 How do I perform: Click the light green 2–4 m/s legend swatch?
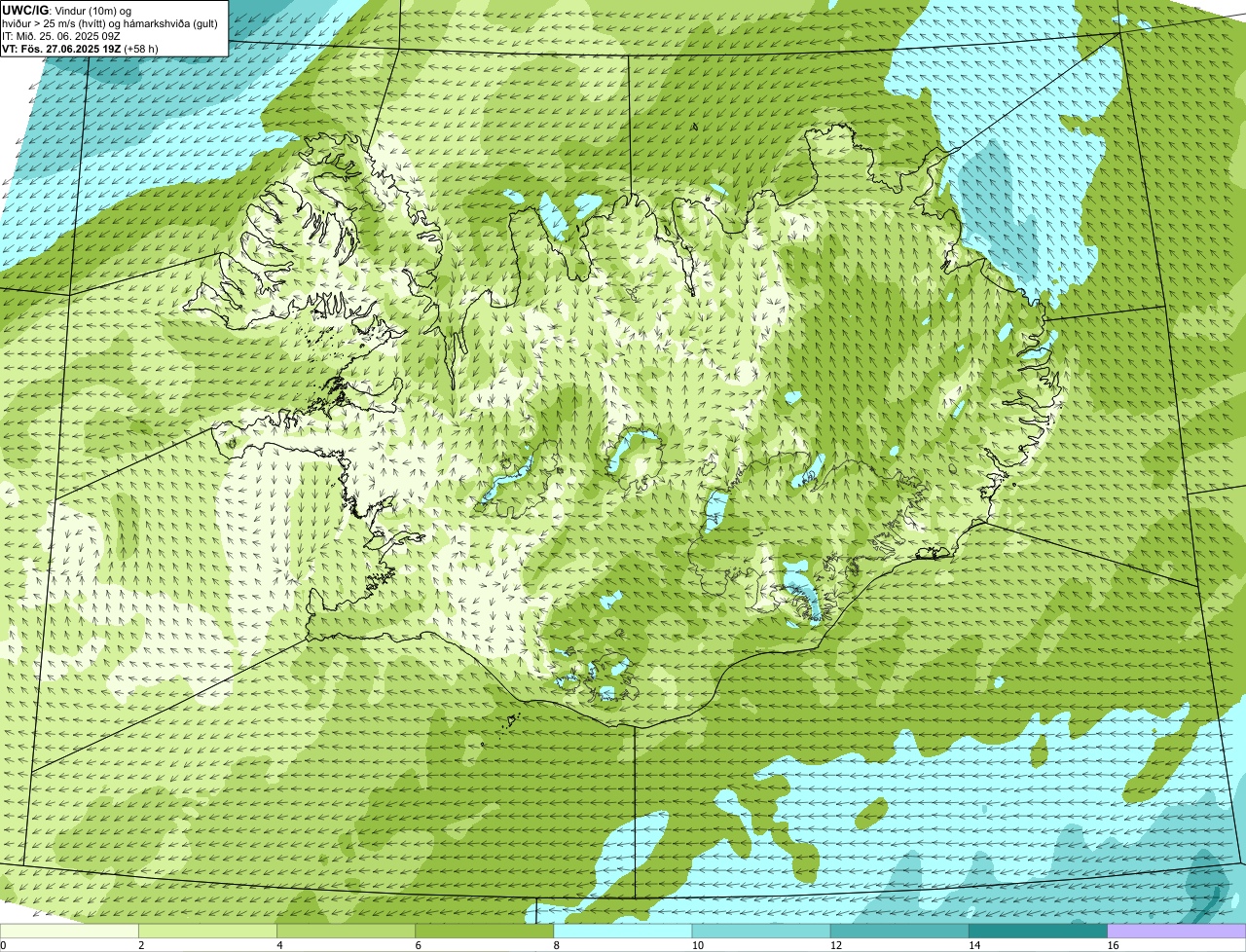pyautogui.click(x=207, y=931)
